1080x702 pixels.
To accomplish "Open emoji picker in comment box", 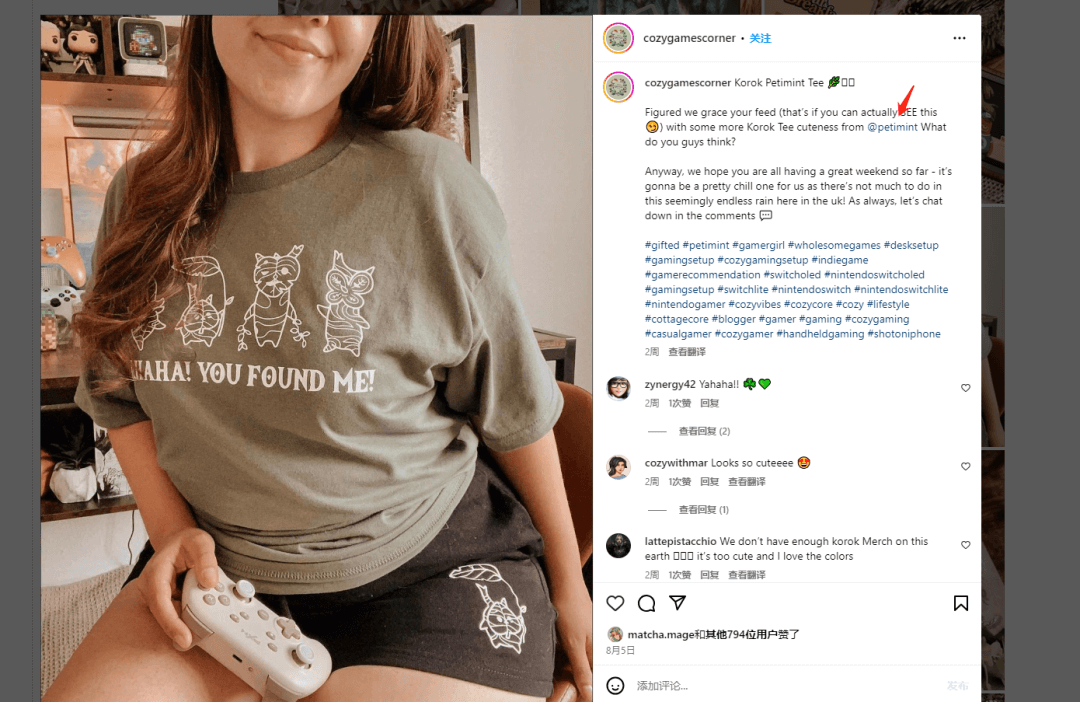I will 616,686.
